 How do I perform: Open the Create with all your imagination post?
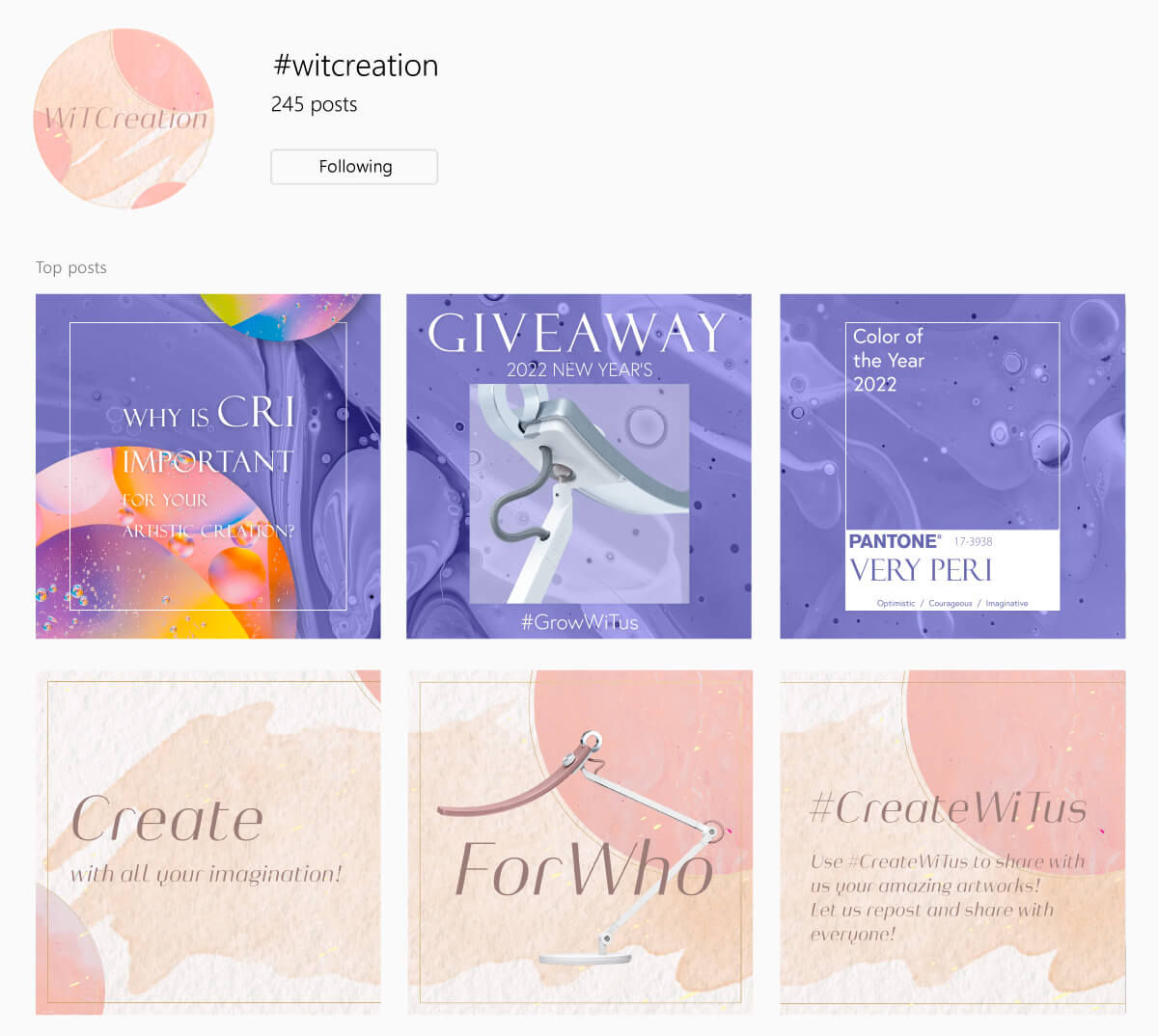[x=208, y=842]
